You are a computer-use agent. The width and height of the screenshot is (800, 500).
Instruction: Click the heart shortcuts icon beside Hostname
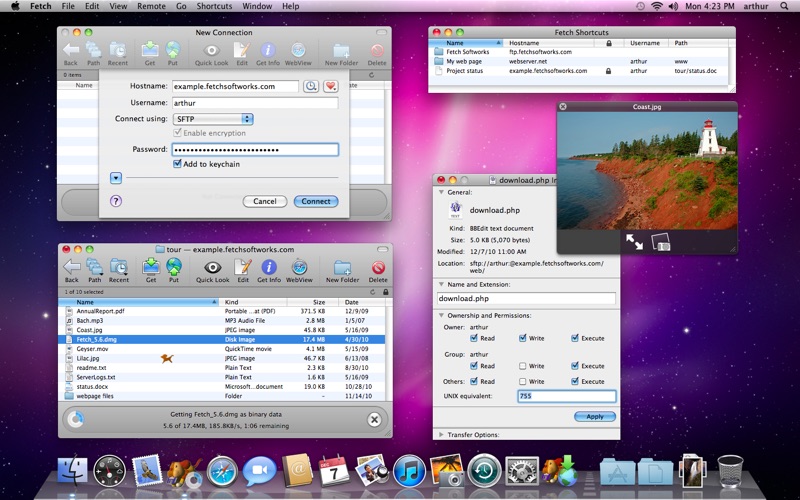(331, 86)
